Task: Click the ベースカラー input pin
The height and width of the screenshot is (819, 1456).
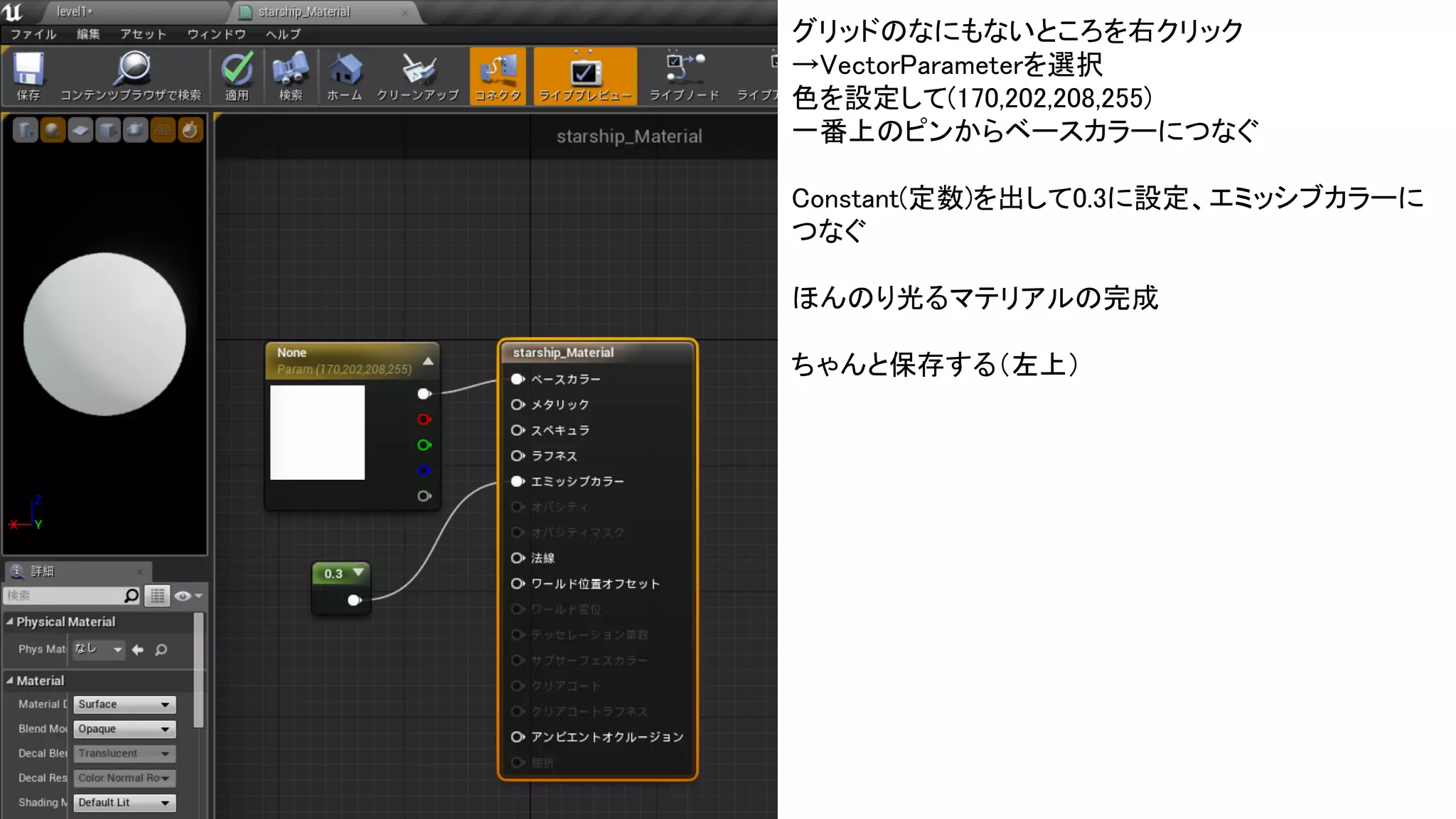Action: [x=518, y=379]
